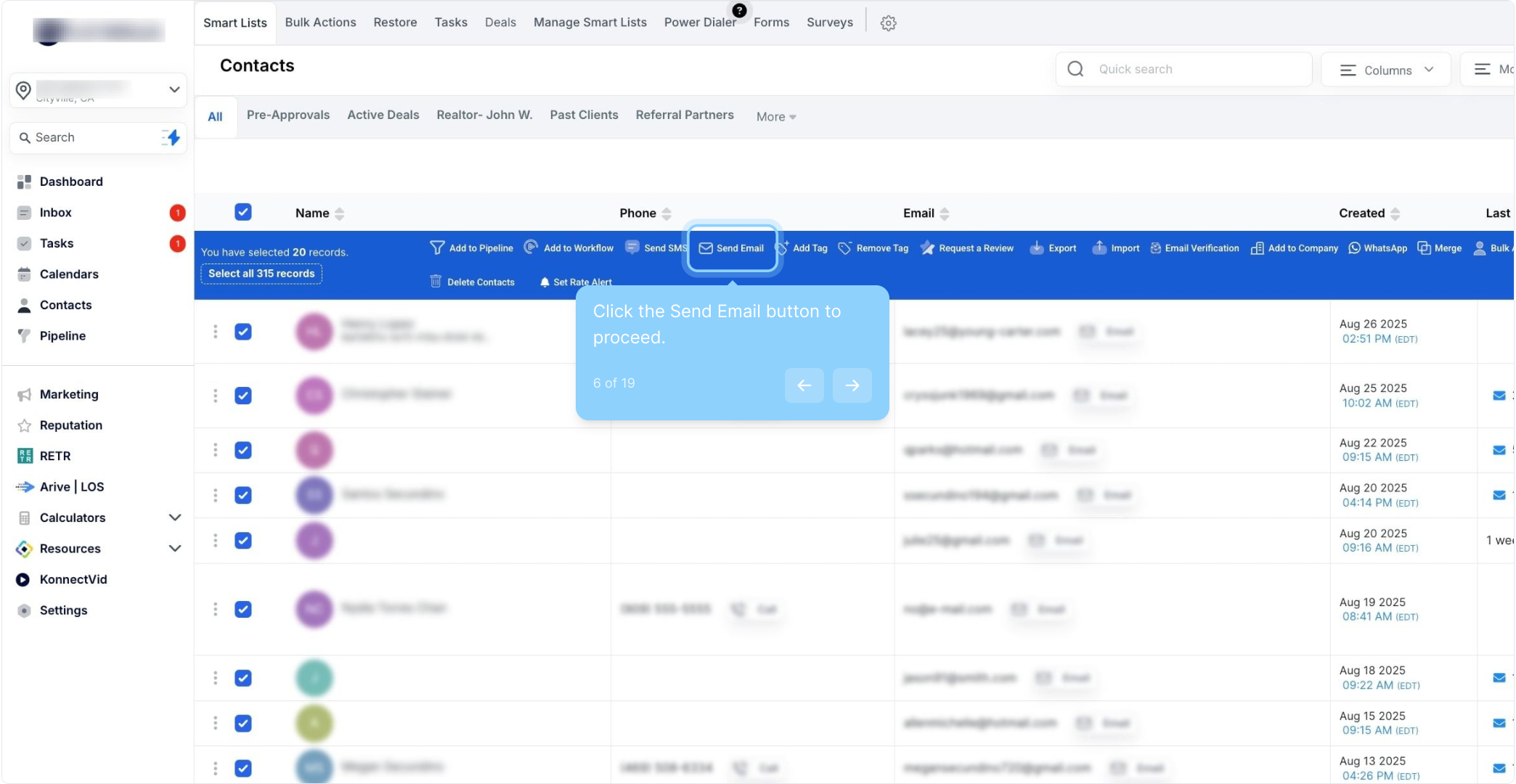Go to next tutorial step arrow
This screenshot has height=784, width=1516.
coord(852,385)
